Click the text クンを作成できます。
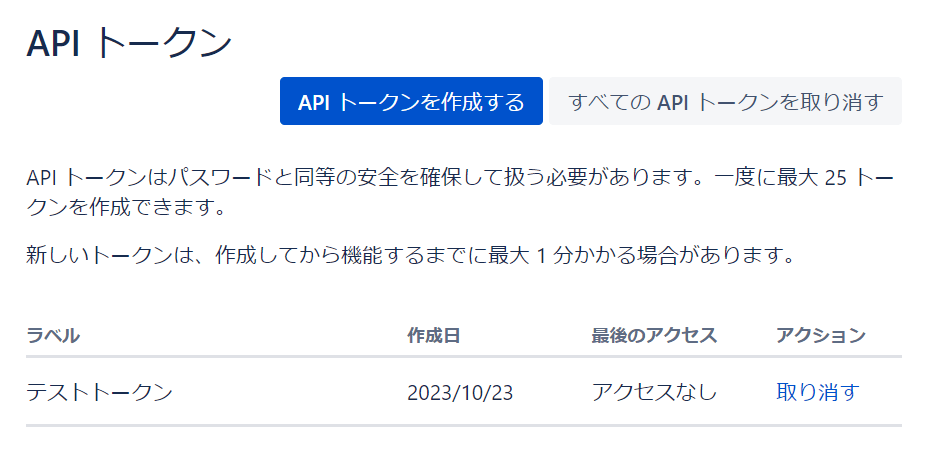 pos(126,209)
